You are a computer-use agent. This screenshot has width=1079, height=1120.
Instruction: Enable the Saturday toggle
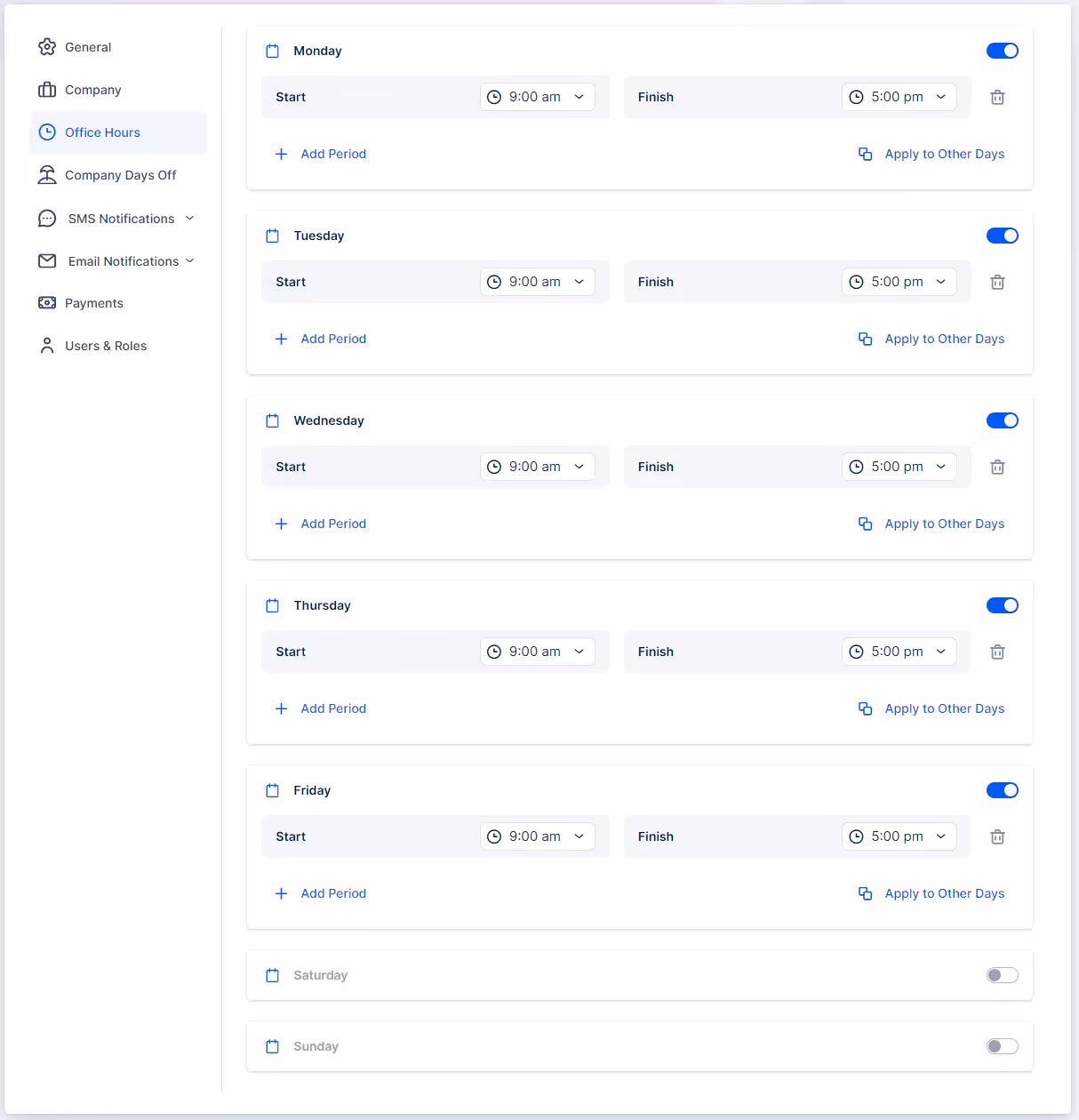[1003, 975]
